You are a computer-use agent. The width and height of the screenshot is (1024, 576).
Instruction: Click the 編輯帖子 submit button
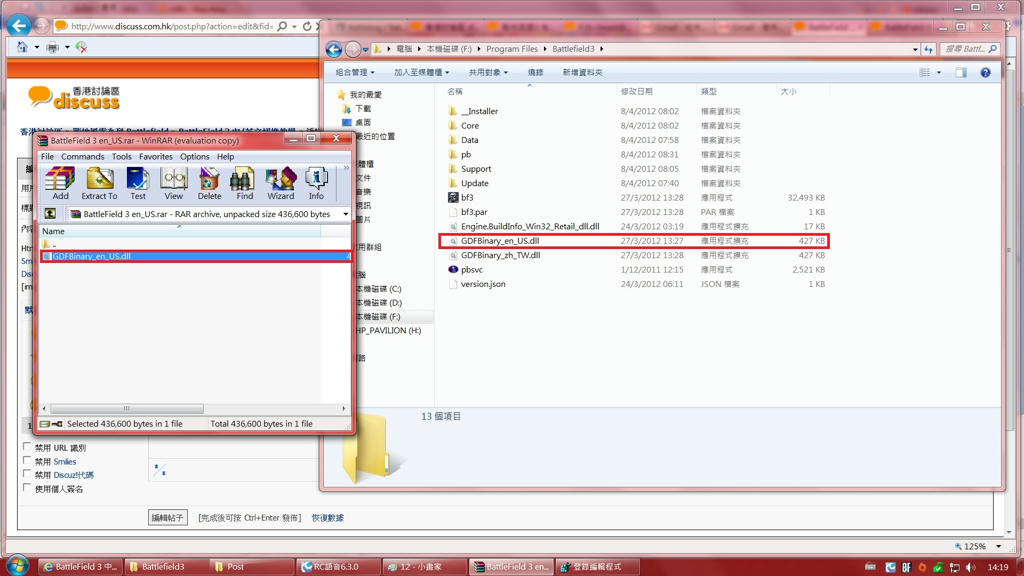pyautogui.click(x=168, y=518)
